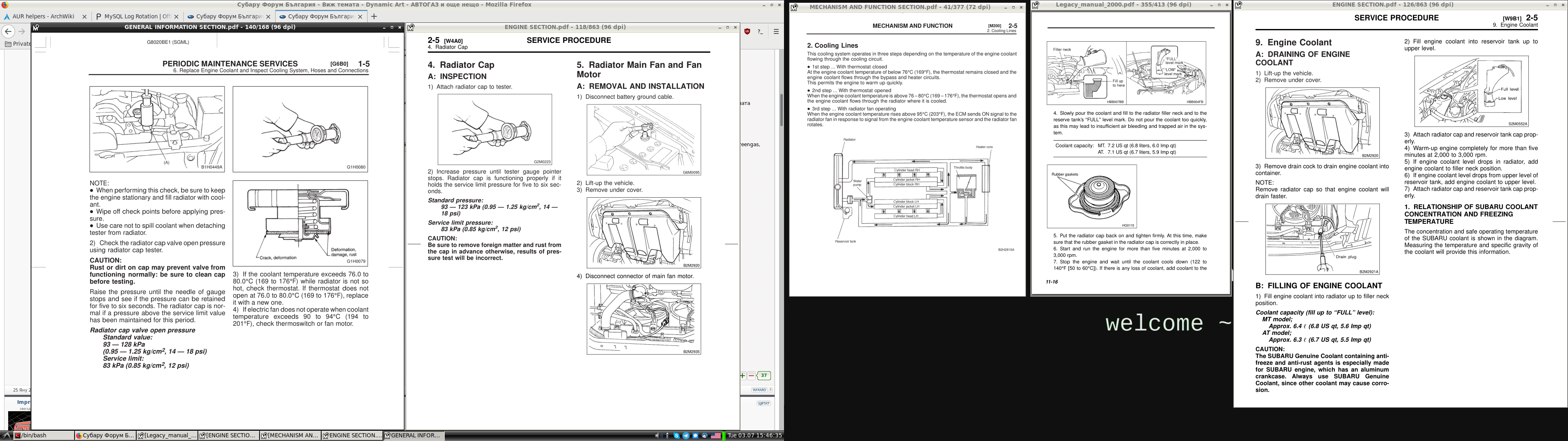Click the green plus vote button on forum post
This screenshot has width=1568, height=441.
743,376
